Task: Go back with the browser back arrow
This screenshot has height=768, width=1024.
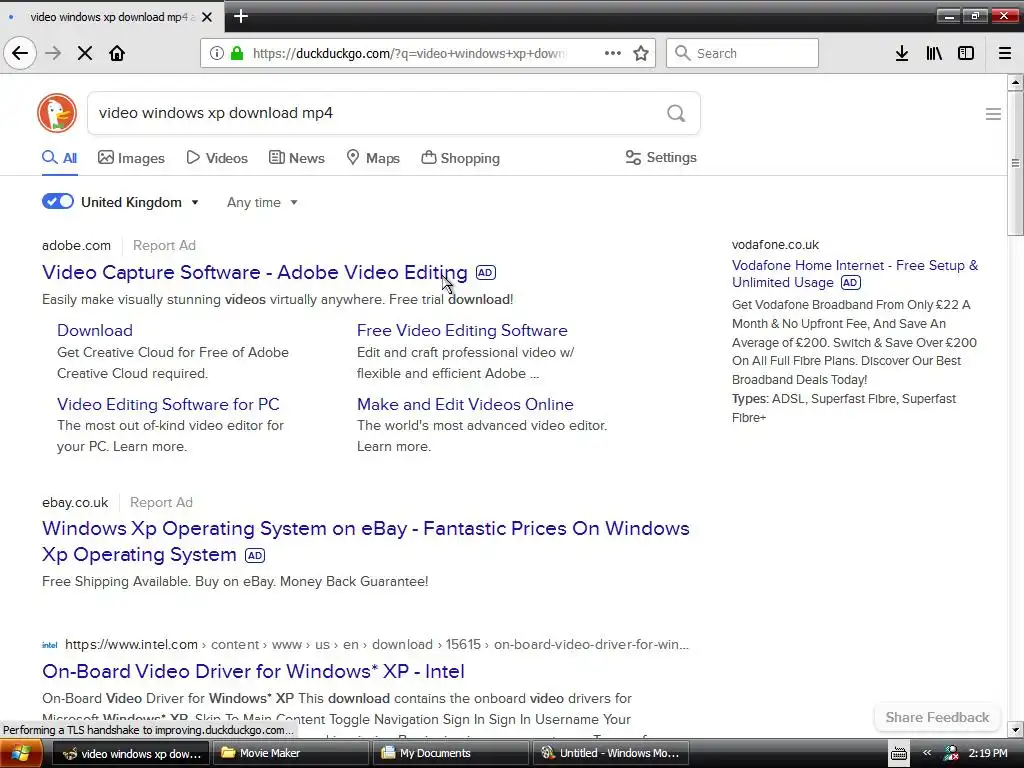Action: (20, 53)
